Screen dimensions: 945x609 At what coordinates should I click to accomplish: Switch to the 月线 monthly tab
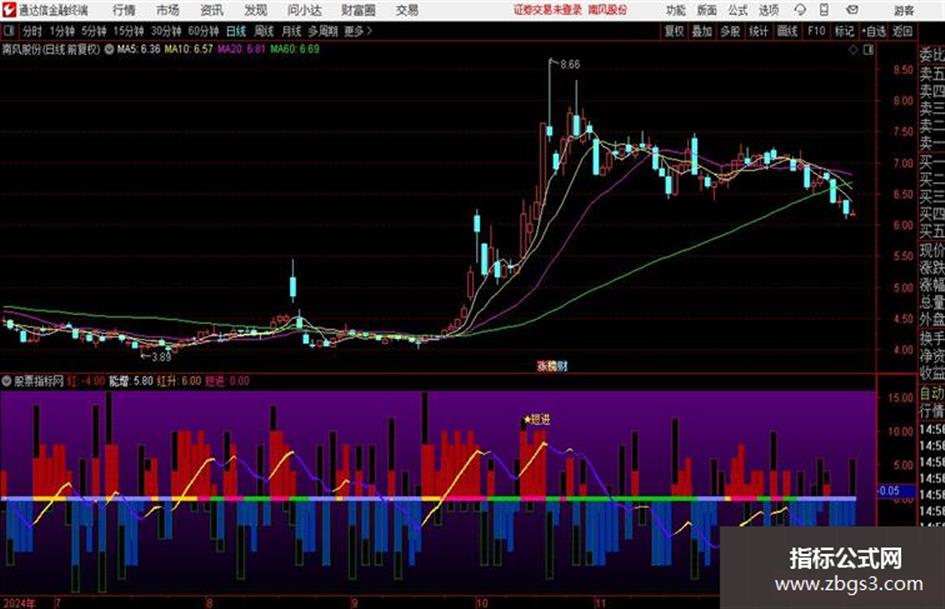tap(292, 31)
